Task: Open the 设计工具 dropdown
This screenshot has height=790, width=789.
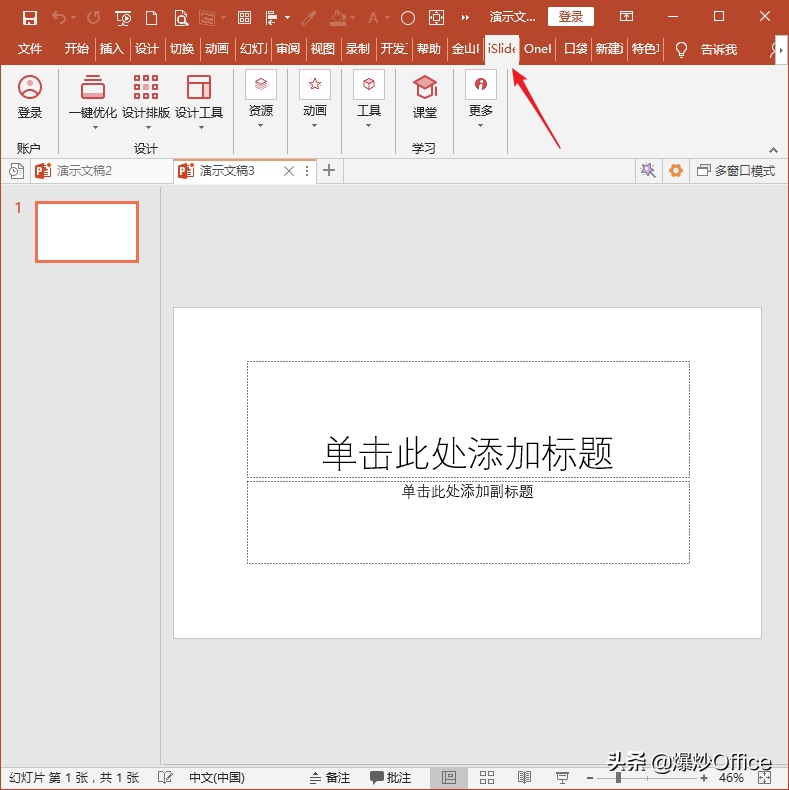Action: coord(199,102)
